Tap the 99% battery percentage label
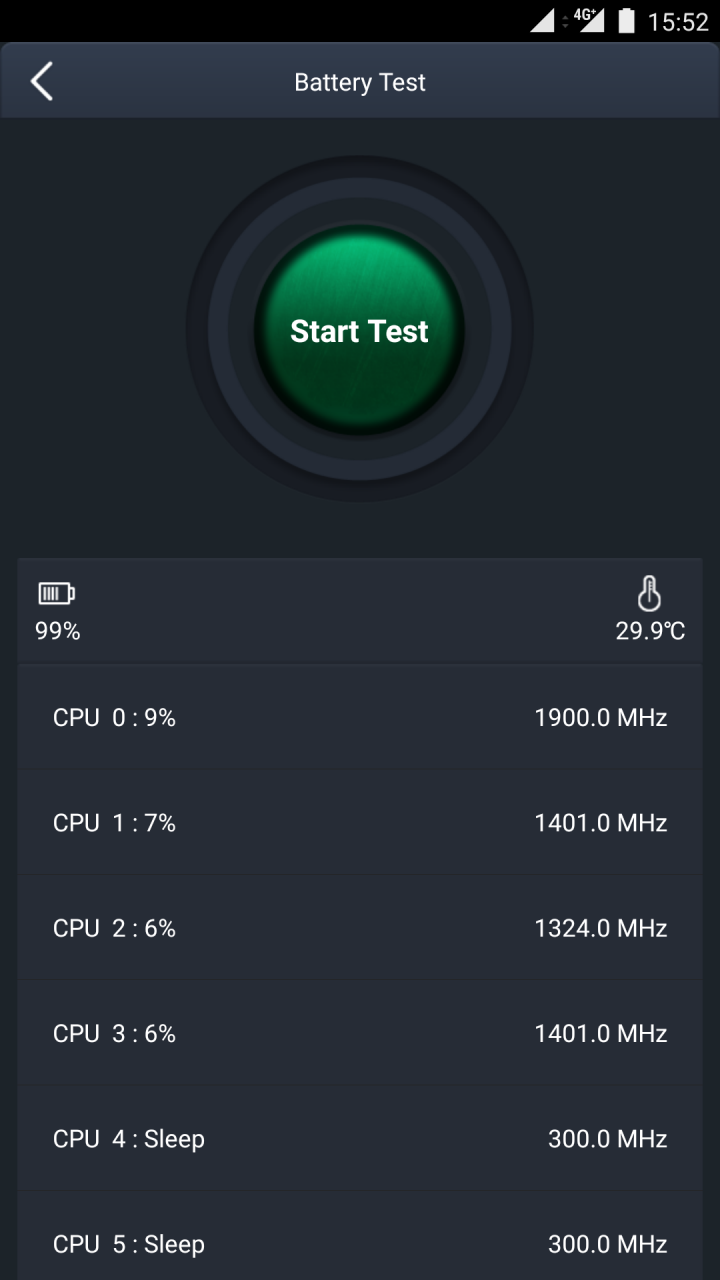The image size is (720, 1280). tap(57, 631)
